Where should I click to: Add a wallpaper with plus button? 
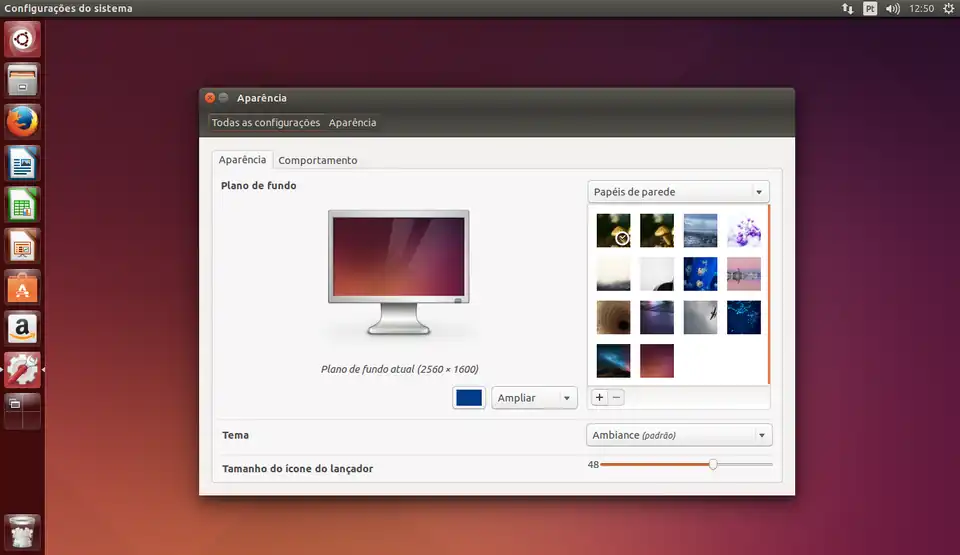[599, 398]
